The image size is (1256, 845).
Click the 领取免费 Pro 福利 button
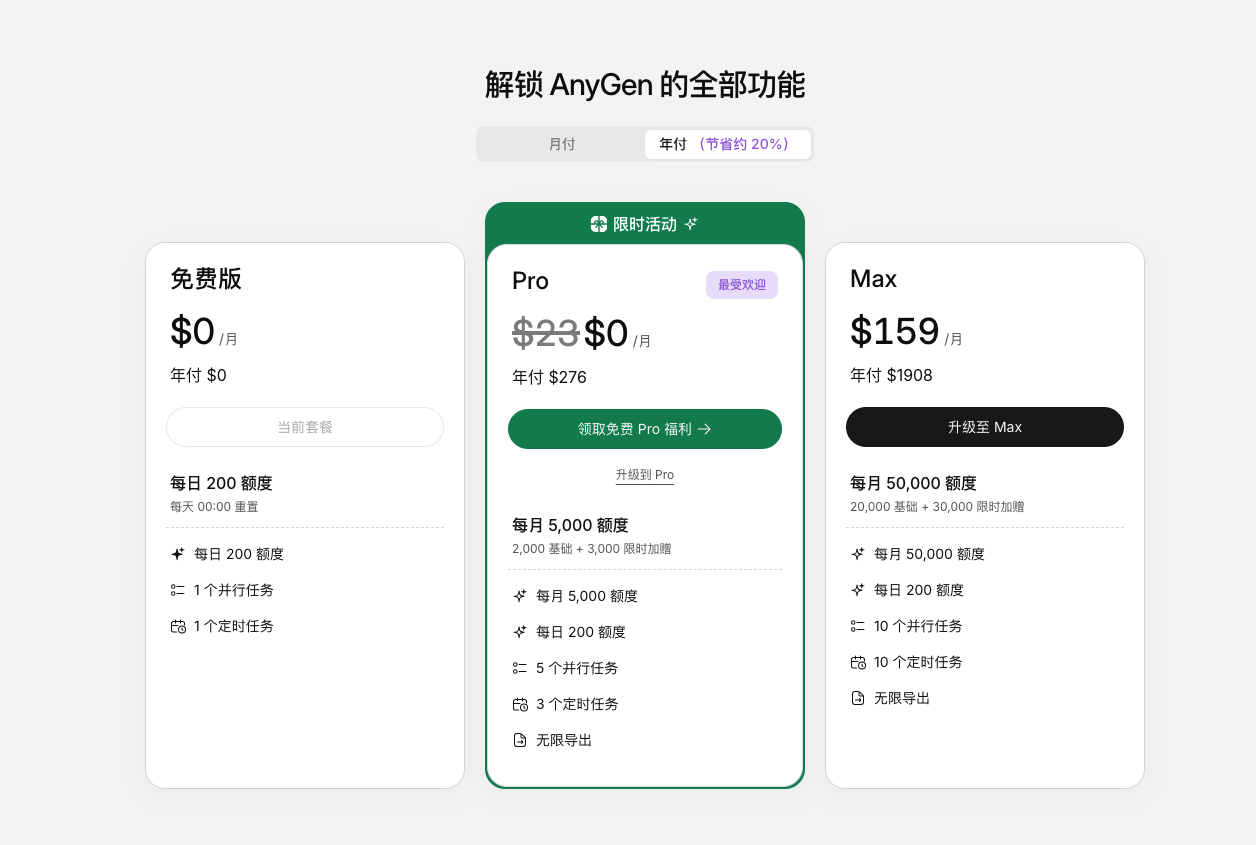[x=645, y=428]
